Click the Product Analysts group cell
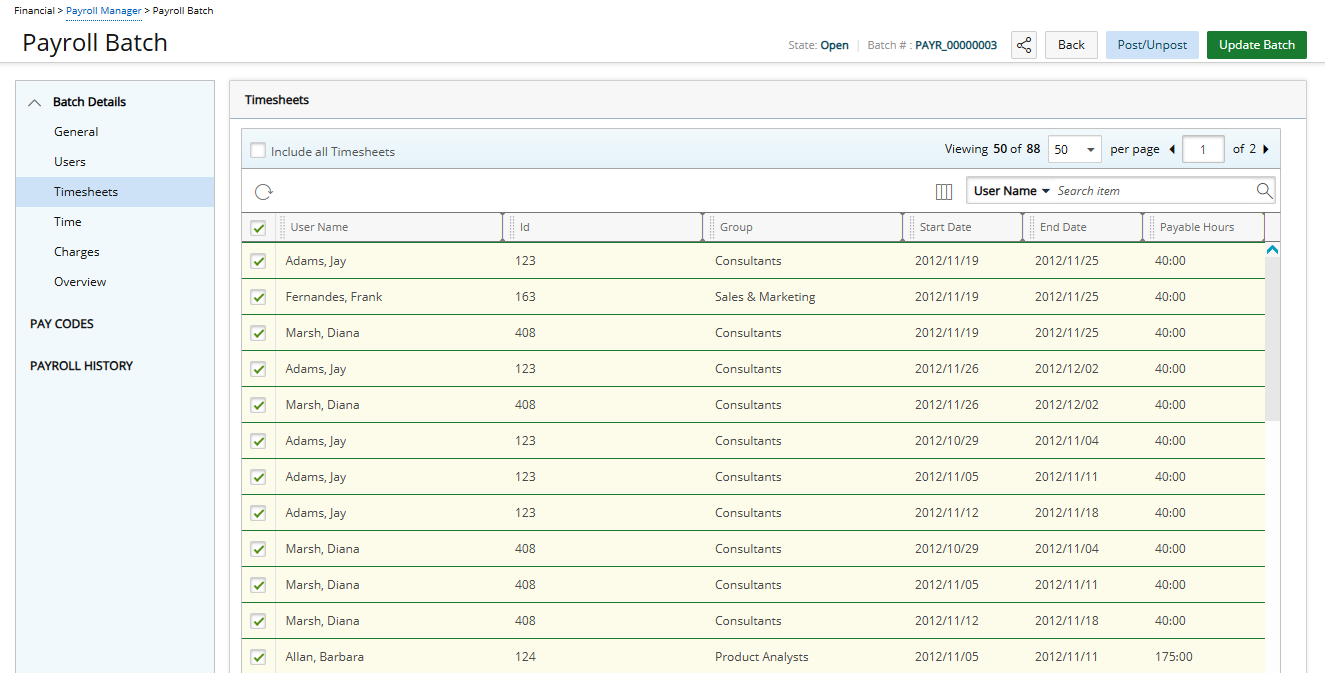Viewport: 1325px width, 673px height. [762, 657]
